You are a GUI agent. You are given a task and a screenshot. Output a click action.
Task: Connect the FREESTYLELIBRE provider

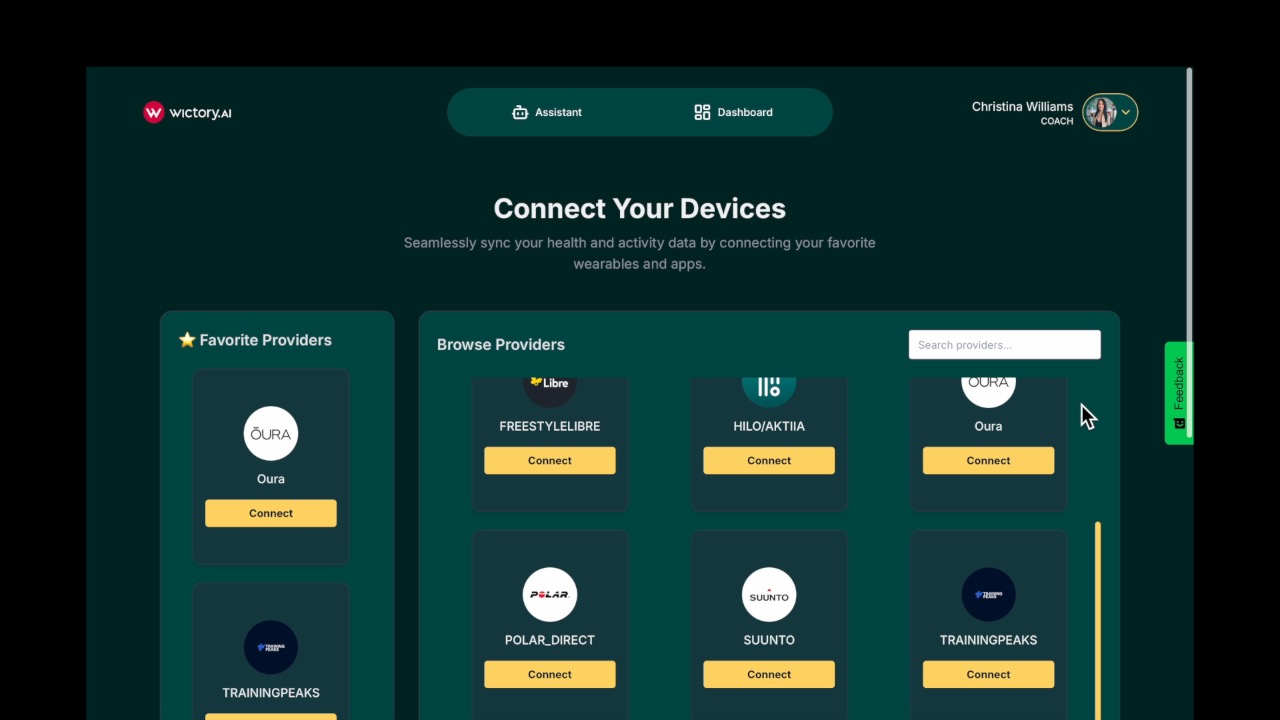pyautogui.click(x=550, y=461)
